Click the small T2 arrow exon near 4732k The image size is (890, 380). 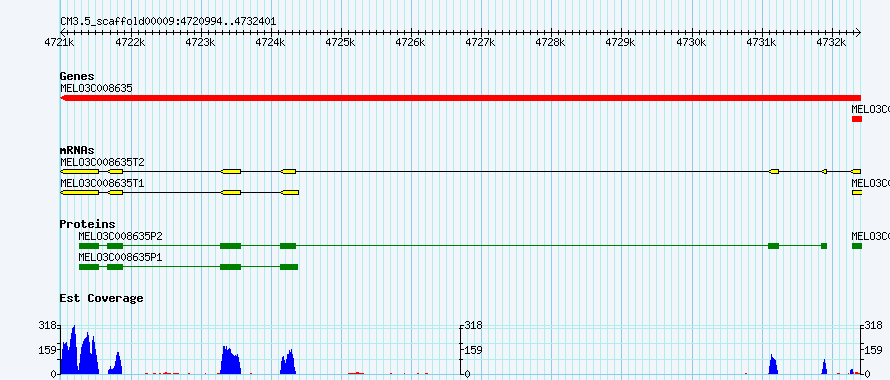(824, 172)
